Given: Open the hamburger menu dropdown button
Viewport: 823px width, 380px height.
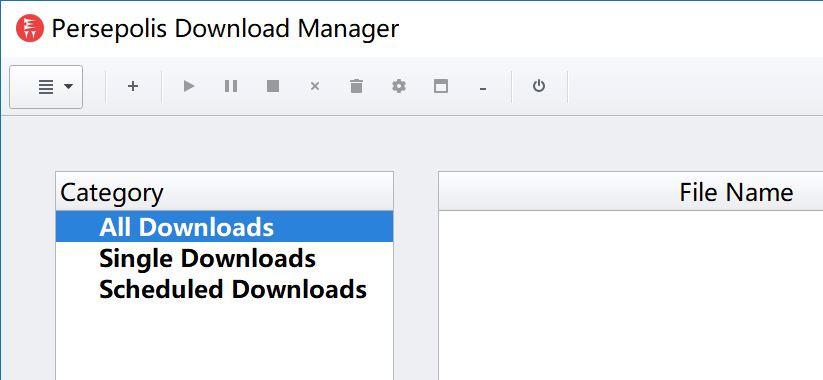Looking at the screenshot, I should click(46, 87).
